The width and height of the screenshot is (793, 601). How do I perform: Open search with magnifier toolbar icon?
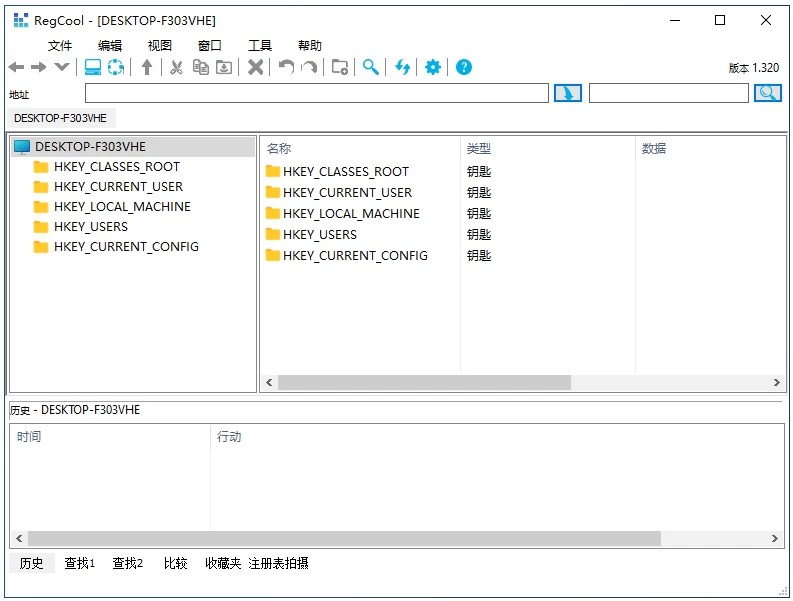370,67
